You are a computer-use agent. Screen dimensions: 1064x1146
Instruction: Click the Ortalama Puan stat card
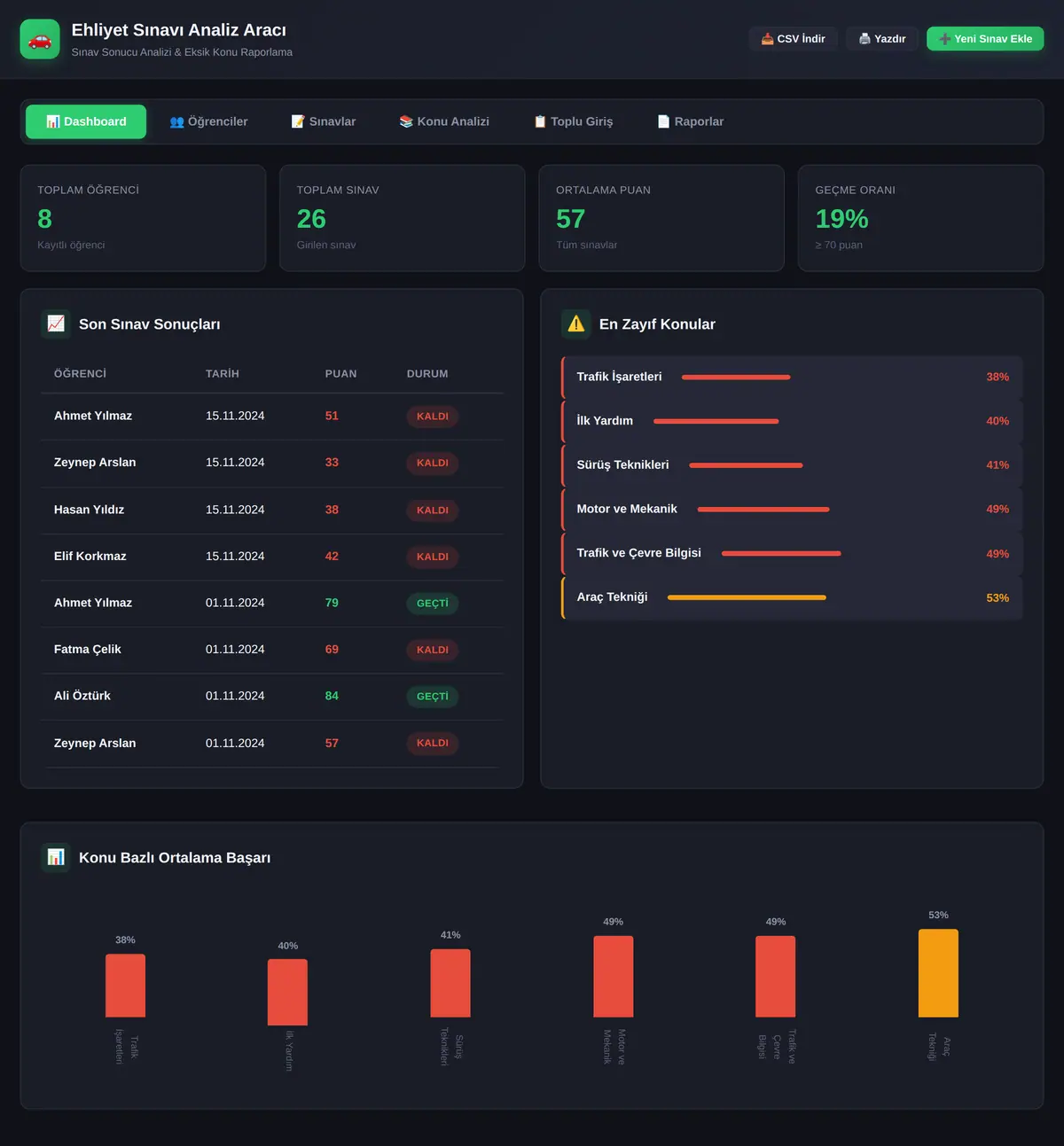pos(661,218)
